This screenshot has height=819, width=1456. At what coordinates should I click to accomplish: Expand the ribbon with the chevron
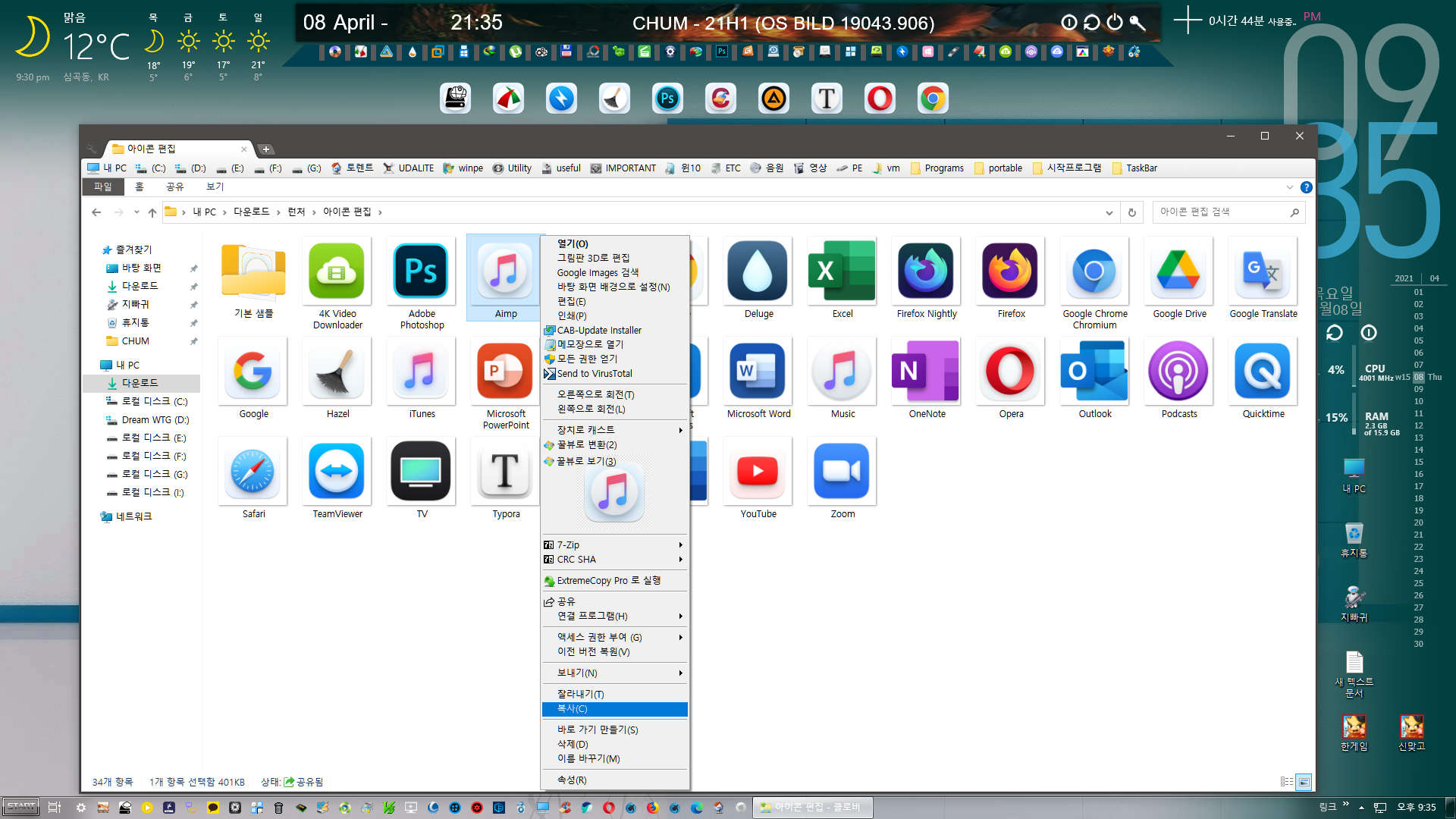tap(1289, 187)
